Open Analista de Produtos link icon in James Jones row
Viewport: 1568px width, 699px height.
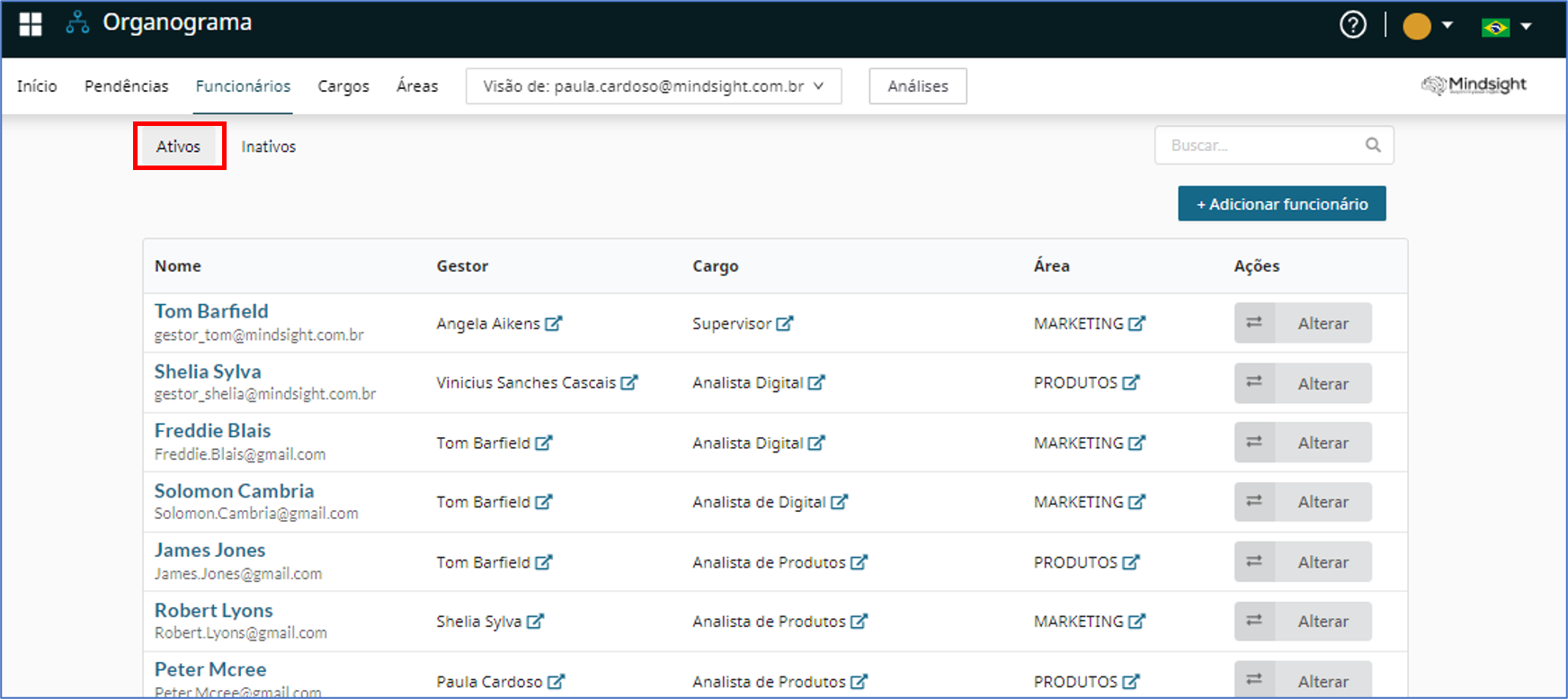(860, 562)
